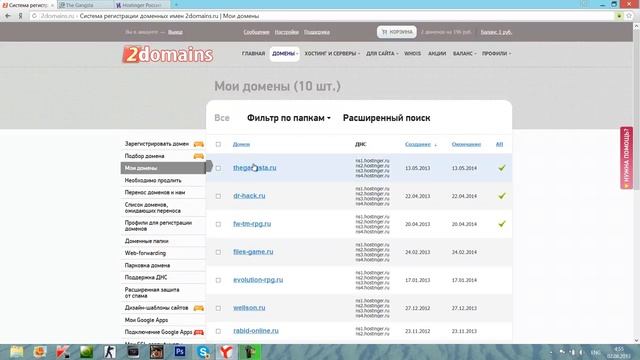
Task: Expand the Домены menu dropdown
Action: tap(284, 53)
